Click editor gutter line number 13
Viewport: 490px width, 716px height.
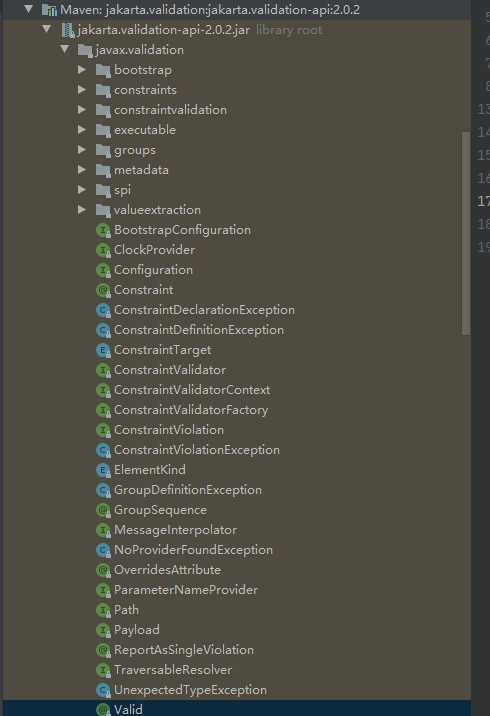[x=484, y=109]
